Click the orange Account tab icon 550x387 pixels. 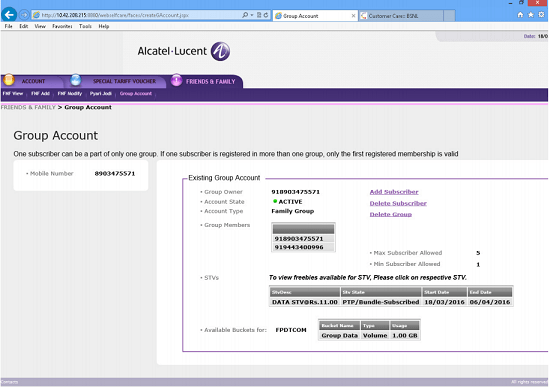click(9, 80)
